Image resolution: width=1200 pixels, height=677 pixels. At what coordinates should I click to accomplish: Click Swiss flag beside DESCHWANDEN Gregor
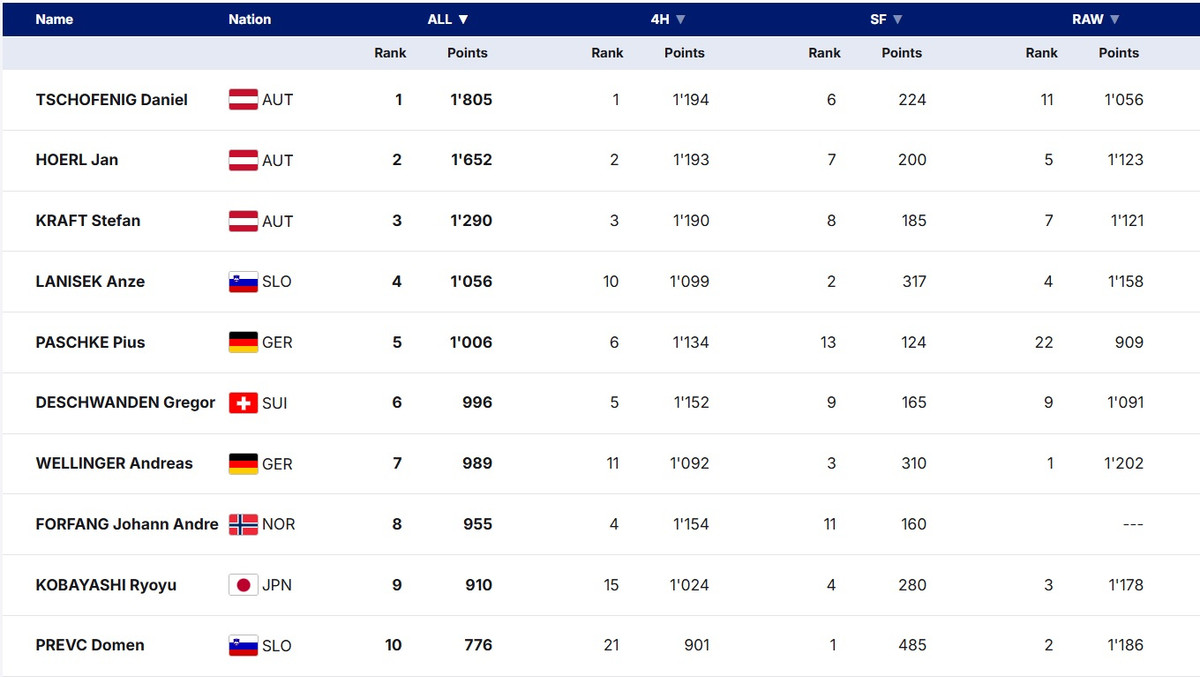pos(243,403)
